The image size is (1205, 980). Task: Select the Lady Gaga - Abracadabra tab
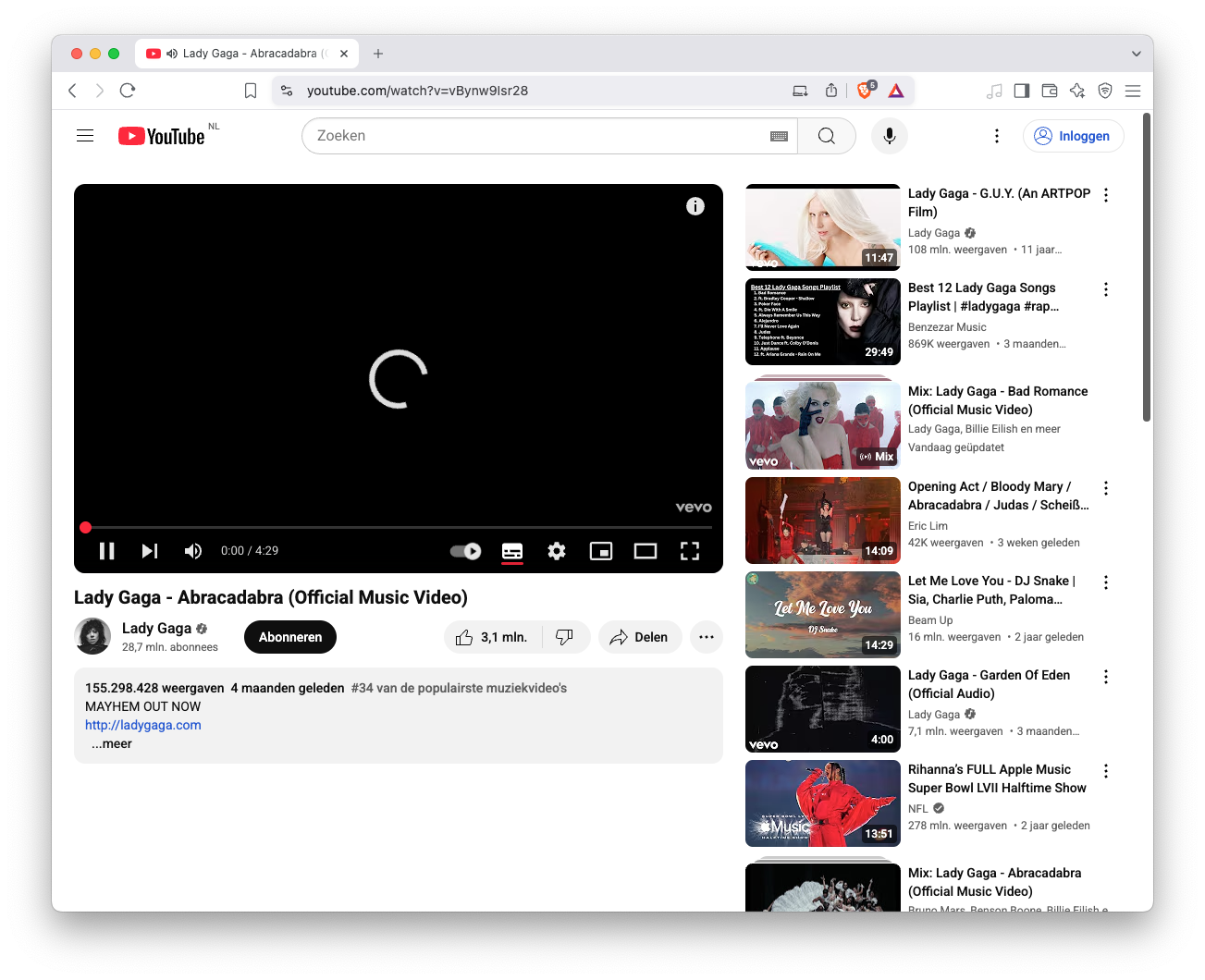(x=246, y=54)
